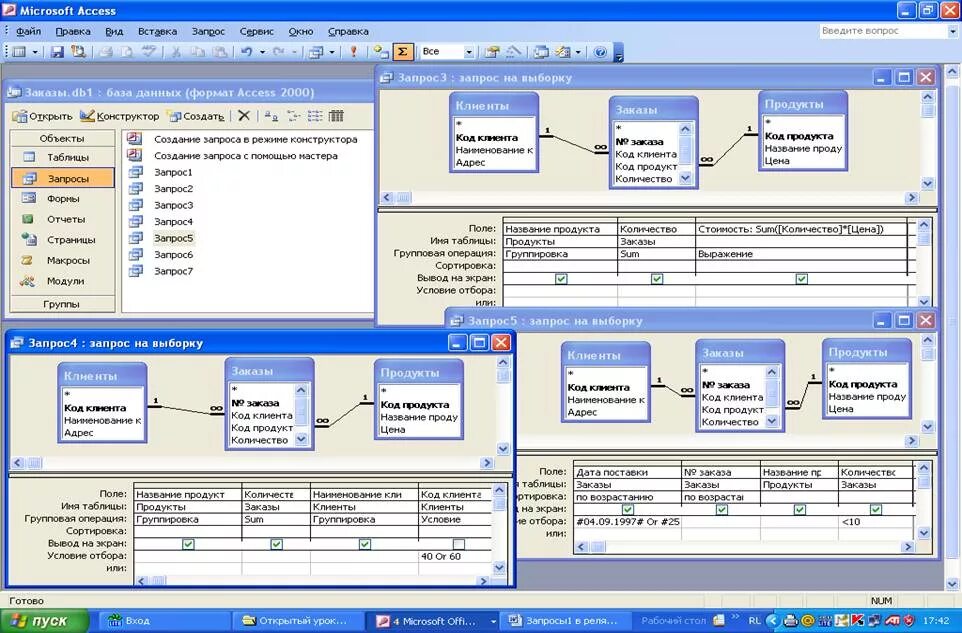This screenshot has width=962, height=633.
Task: Select Запрос5 in the query list
Action: pos(173,238)
